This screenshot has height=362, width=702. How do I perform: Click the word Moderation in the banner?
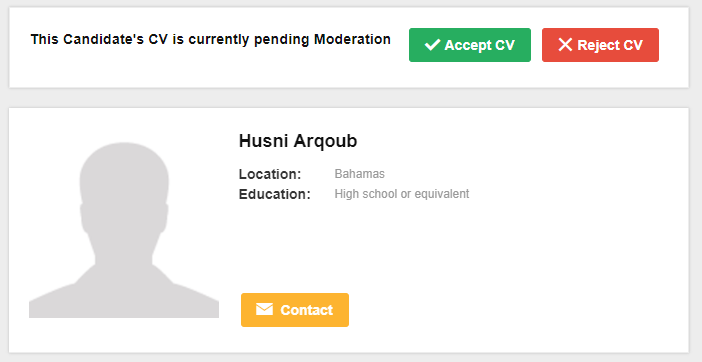click(352, 39)
